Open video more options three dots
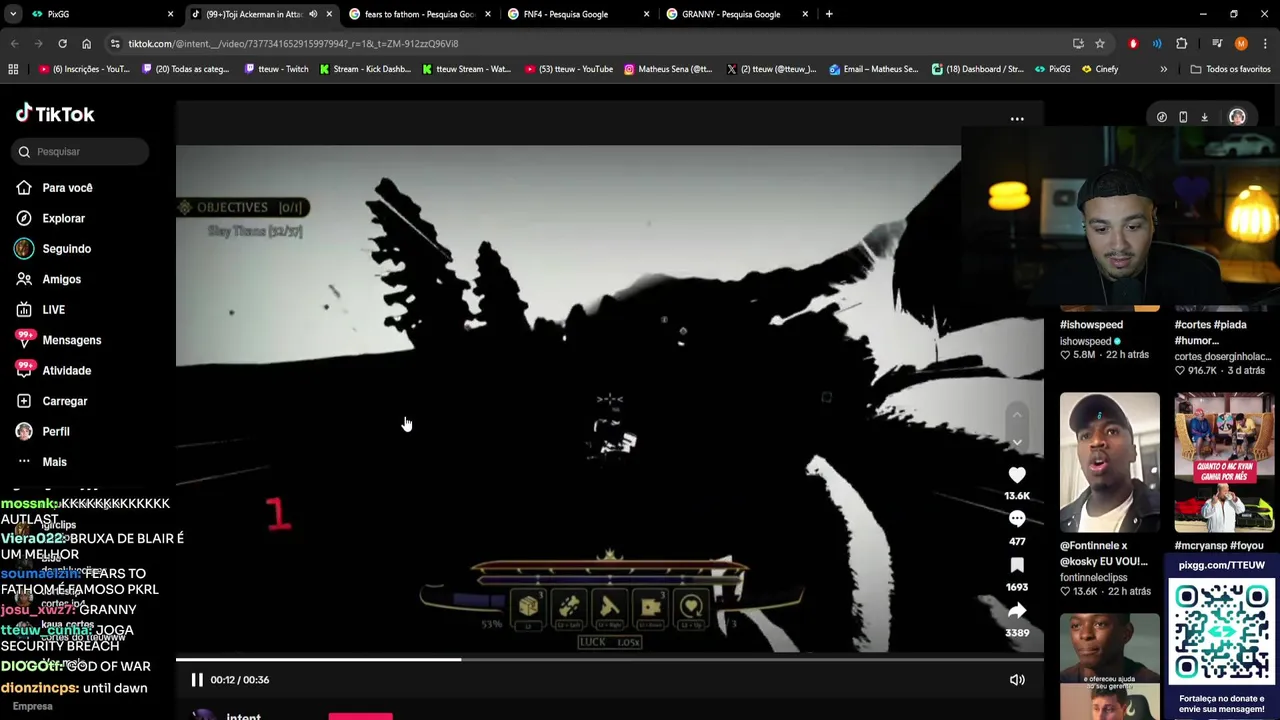The image size is (1280, 720). (x=1017, y=119)
